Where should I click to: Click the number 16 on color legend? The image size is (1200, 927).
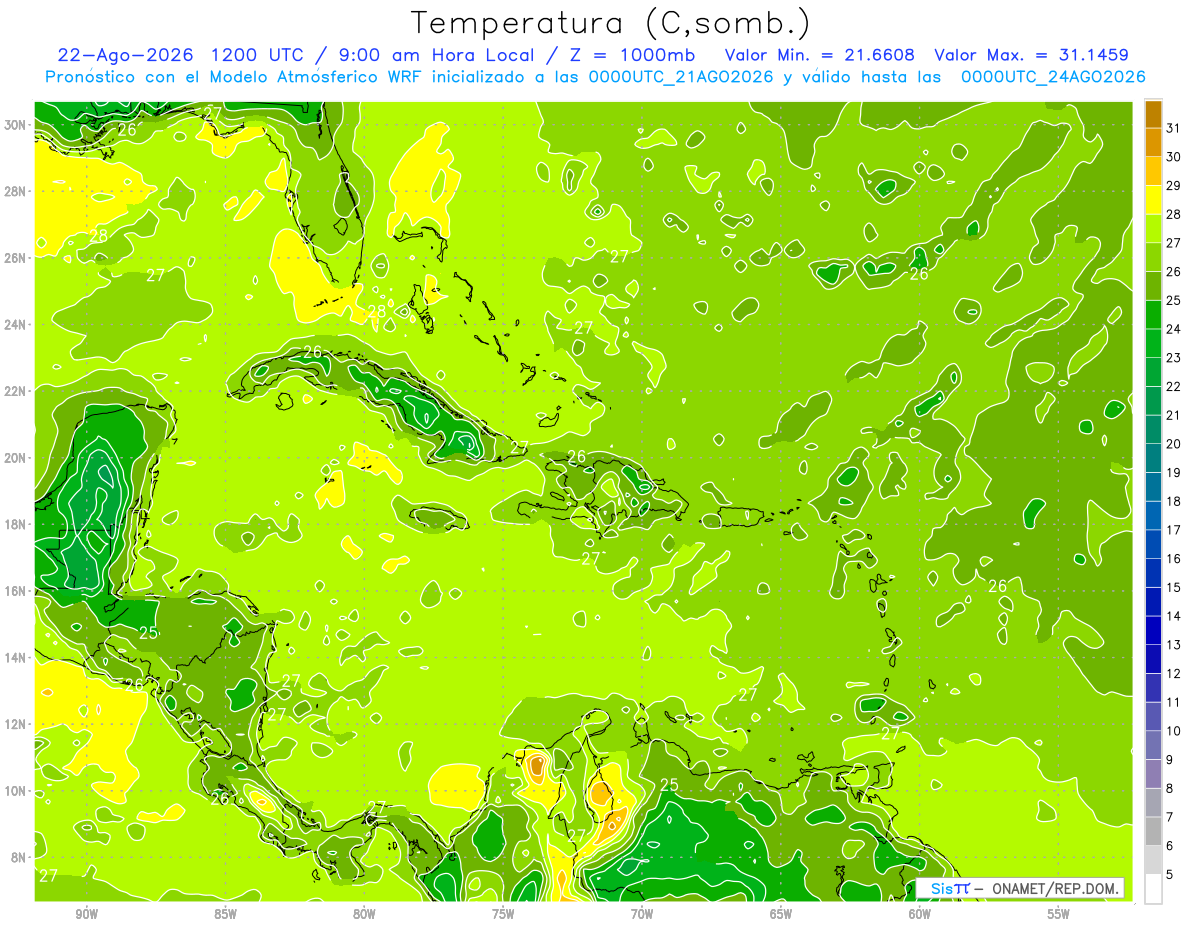click(x=1173, y=559)
